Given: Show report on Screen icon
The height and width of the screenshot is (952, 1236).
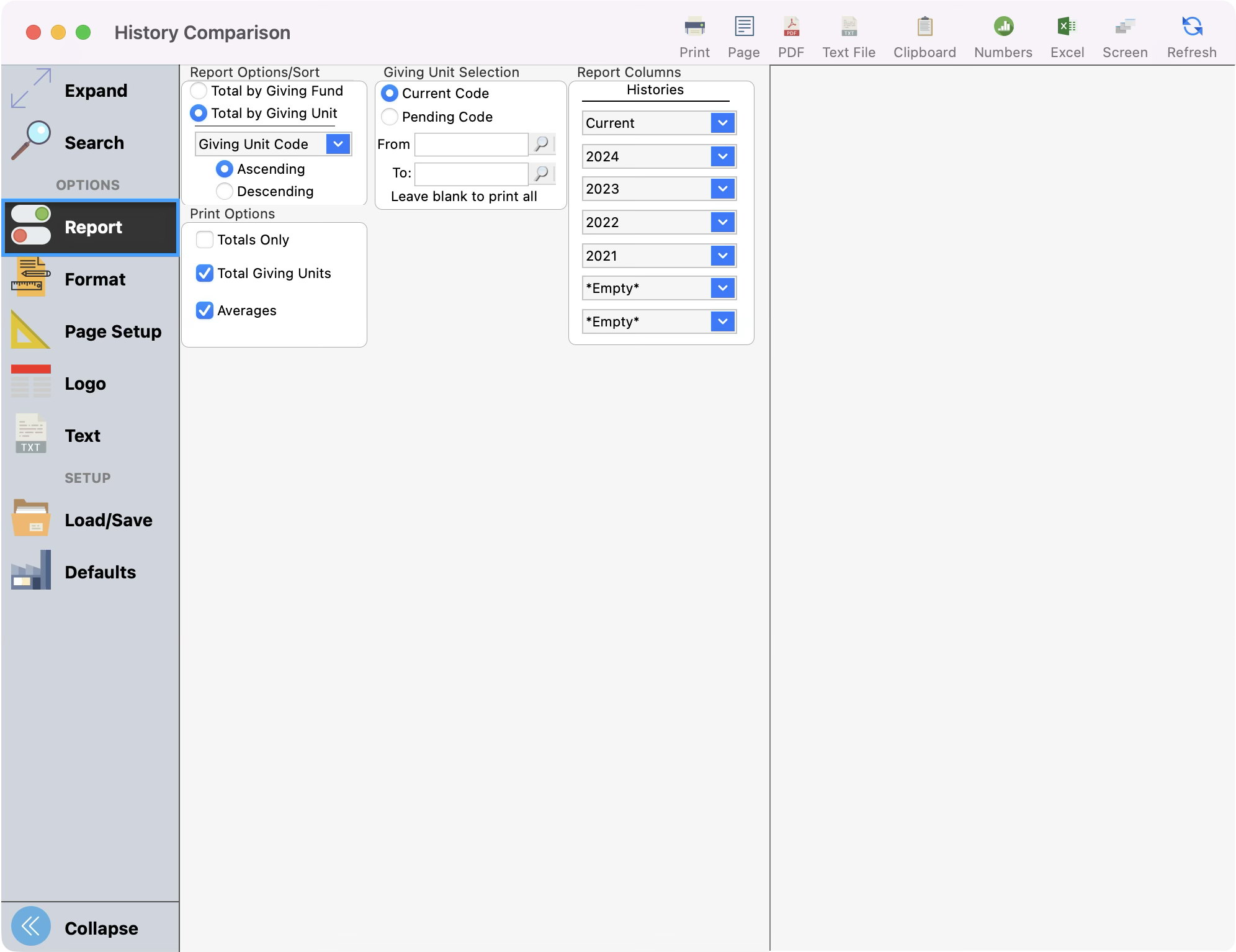Looking at the screenshot, I should click(1125, 27).
